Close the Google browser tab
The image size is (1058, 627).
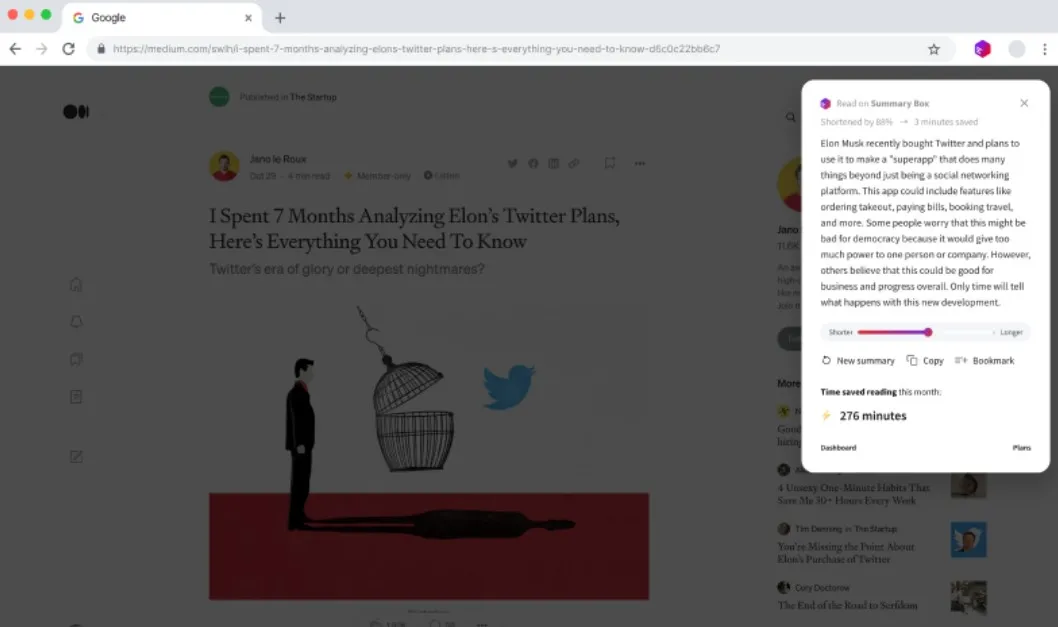click(248, 18)
